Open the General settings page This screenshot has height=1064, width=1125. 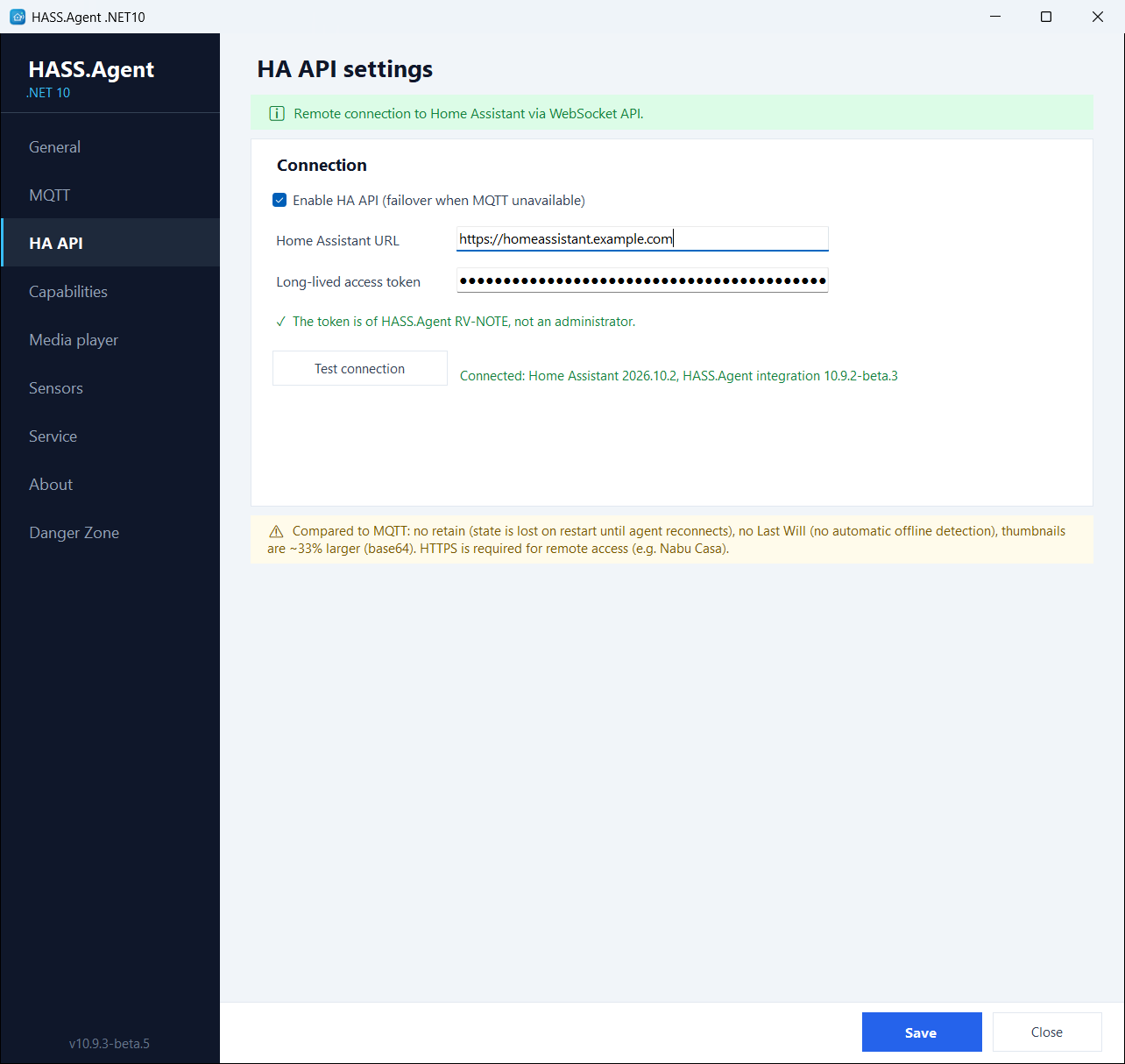[110, 146]
